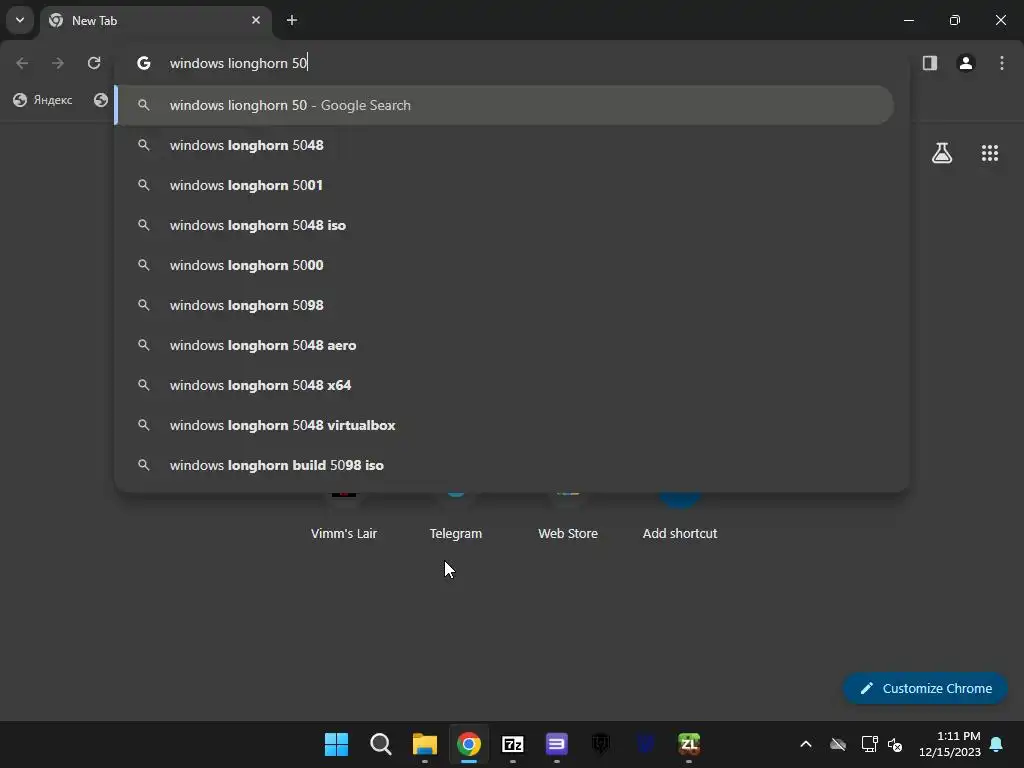Show hidden system tray icons

[x=806, y=744]
